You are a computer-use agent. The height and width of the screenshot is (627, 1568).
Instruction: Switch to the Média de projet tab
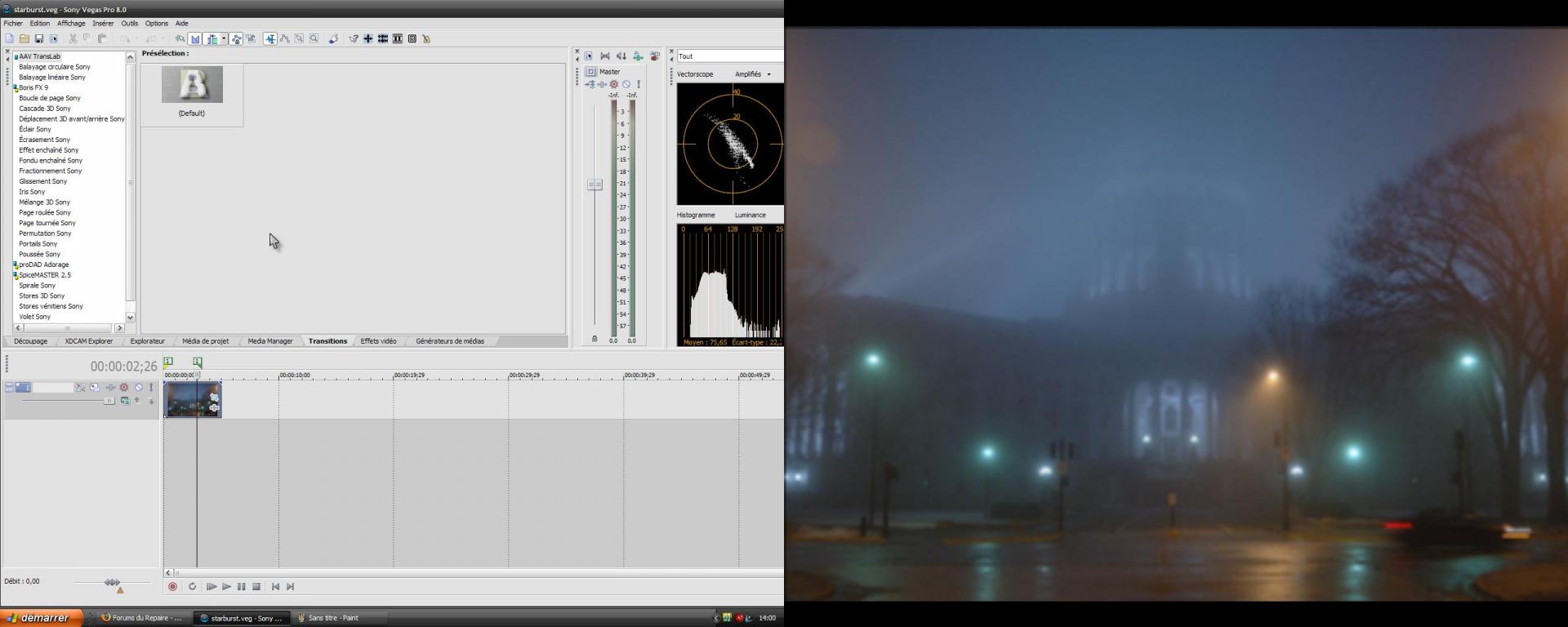205,341
